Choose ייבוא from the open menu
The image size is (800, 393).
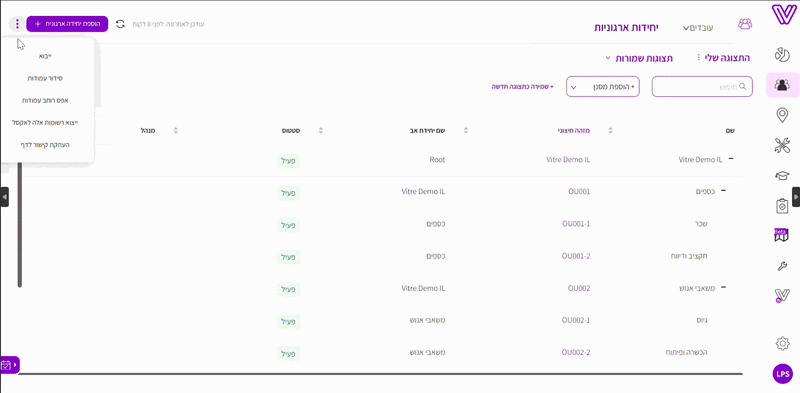(45, 56)
